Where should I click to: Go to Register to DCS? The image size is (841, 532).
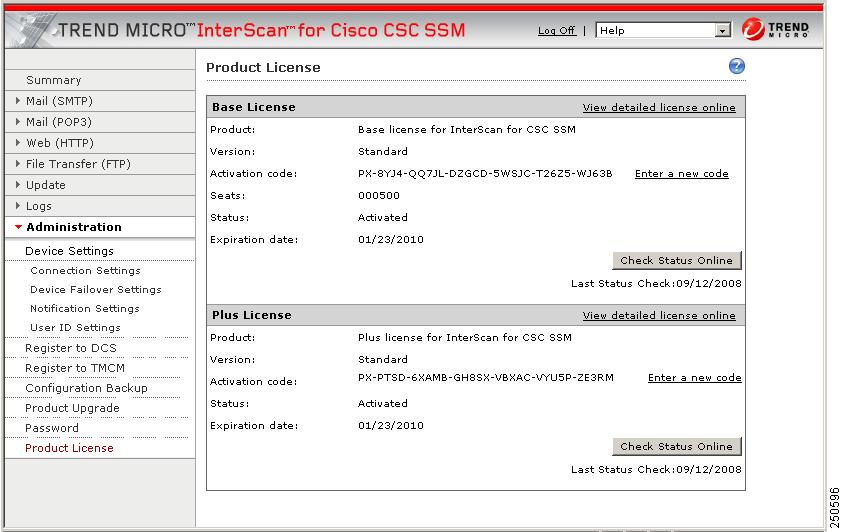[x=71, y=348]
